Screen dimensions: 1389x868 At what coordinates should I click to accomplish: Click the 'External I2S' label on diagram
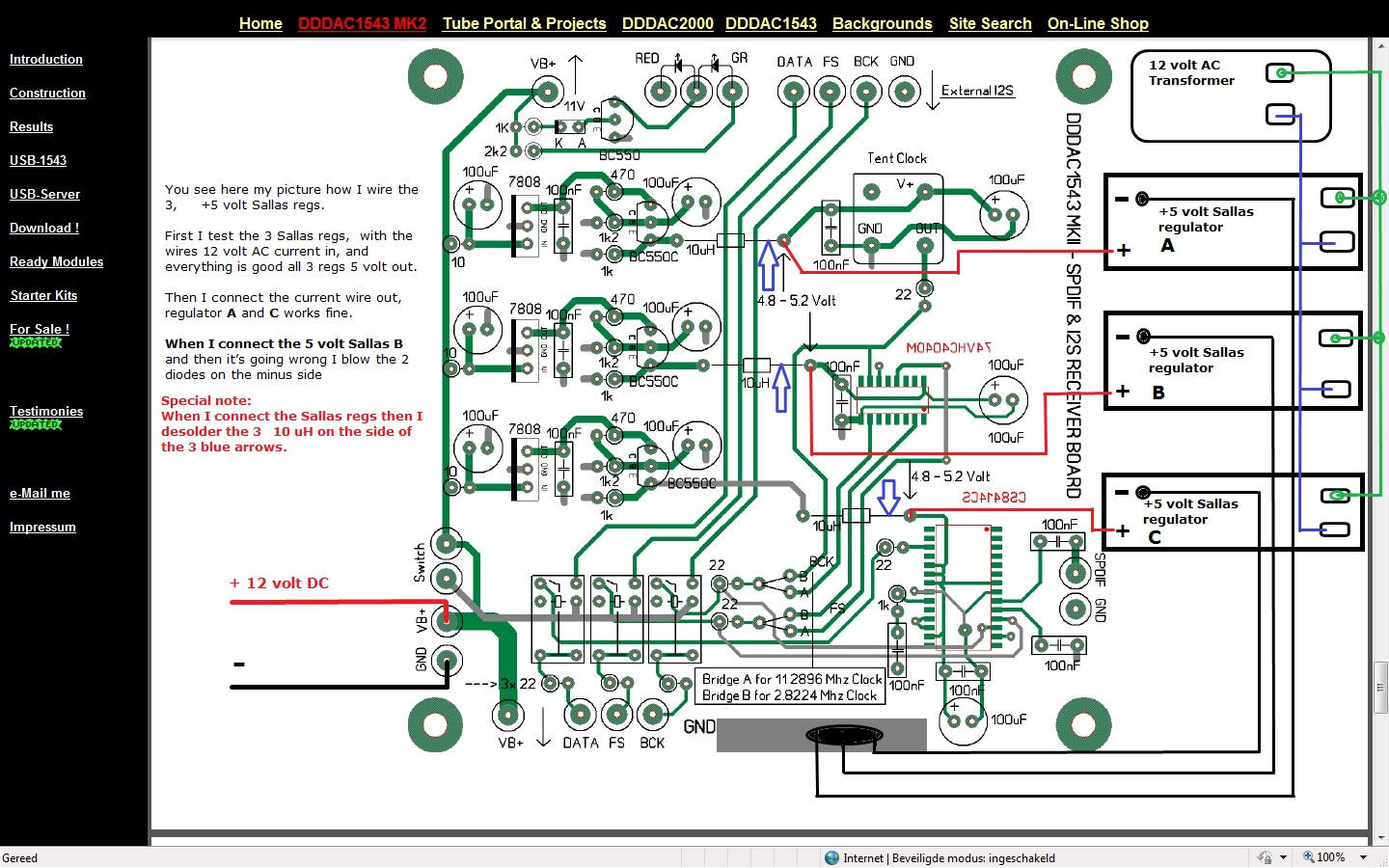tap(977, 90)
